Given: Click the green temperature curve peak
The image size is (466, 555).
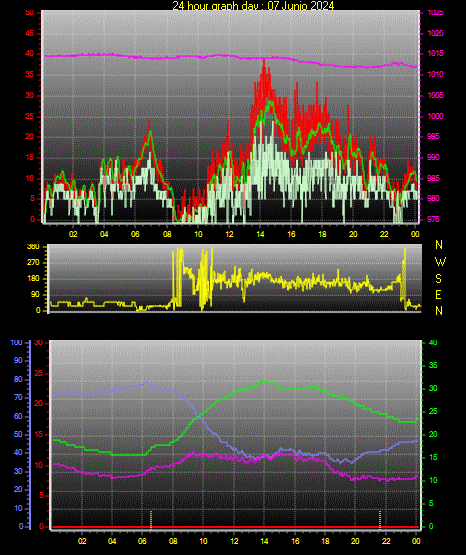Looking at the screenshot, I should click(263, 381).
